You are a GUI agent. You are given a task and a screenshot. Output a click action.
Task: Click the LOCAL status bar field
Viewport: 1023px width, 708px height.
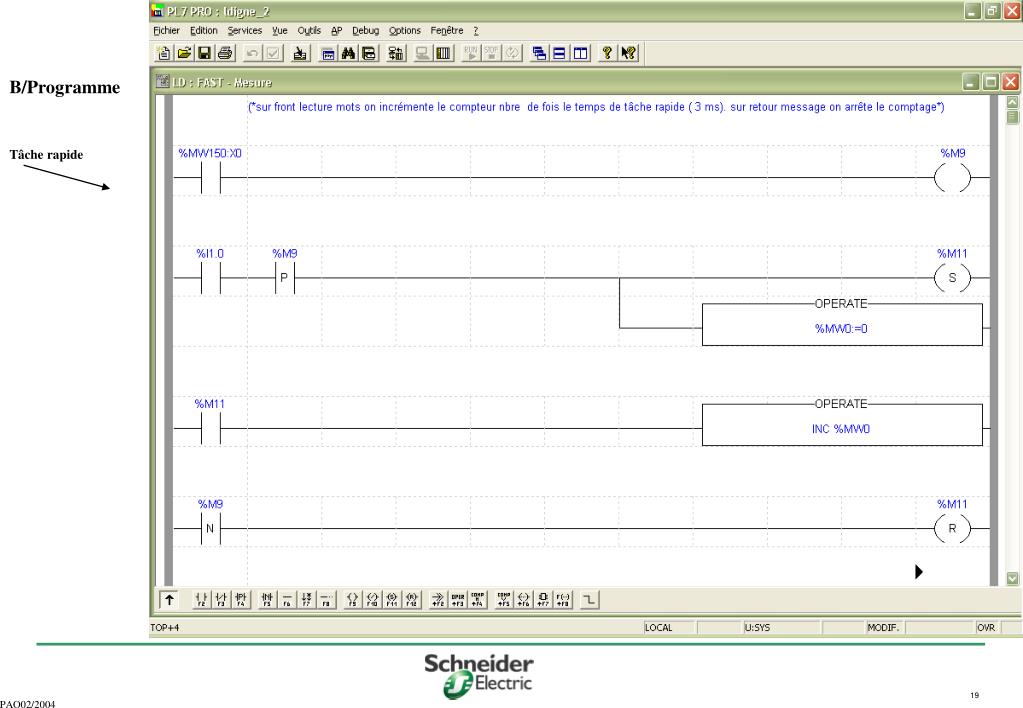[x=669, y=627]
